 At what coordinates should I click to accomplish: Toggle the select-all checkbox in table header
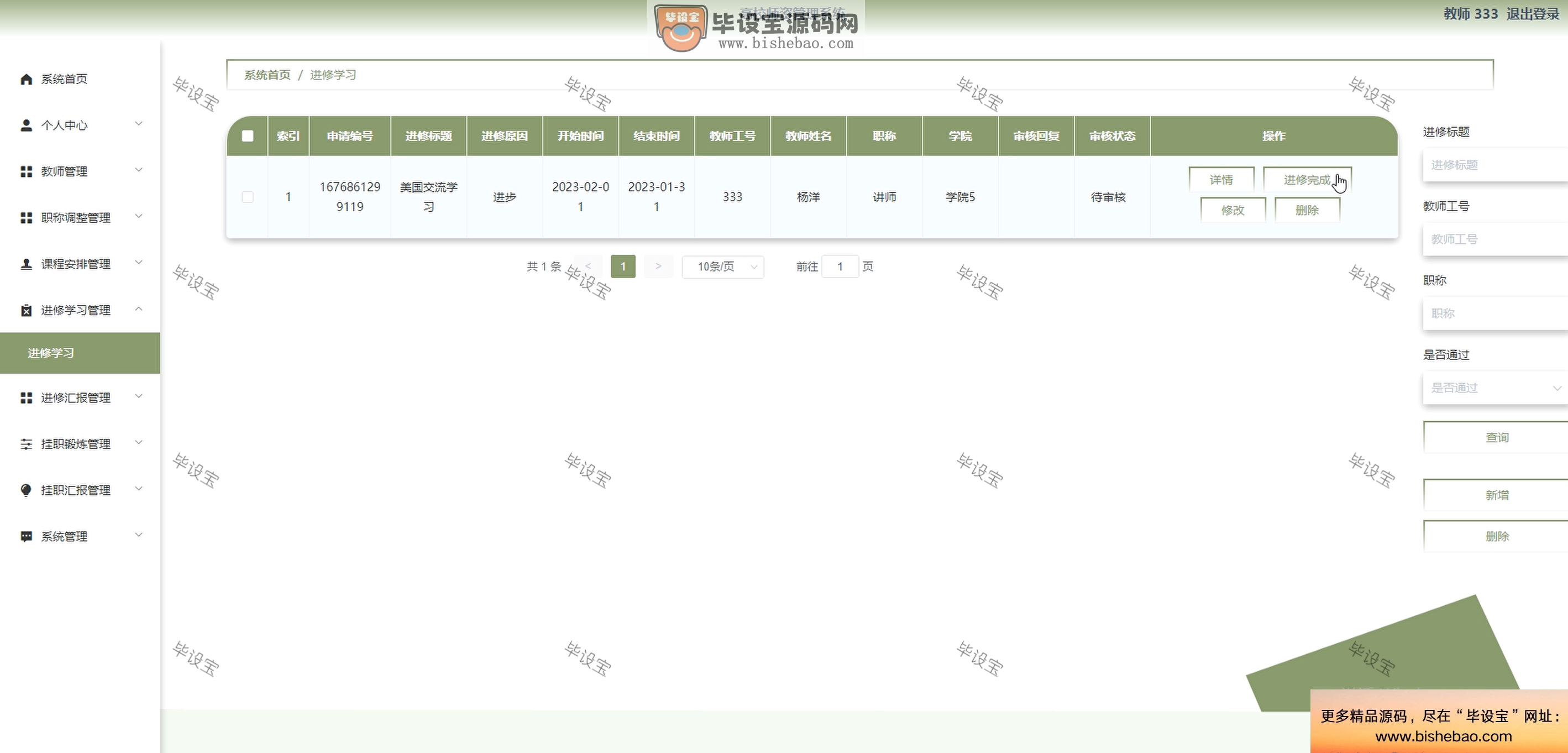tap(248, 136)
